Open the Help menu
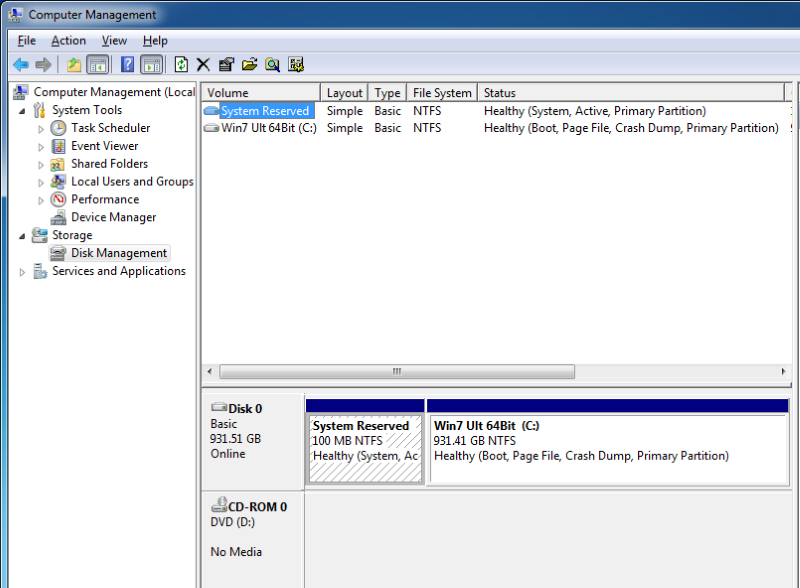Screen dimensions: 800x588 [x=155, y=40]
